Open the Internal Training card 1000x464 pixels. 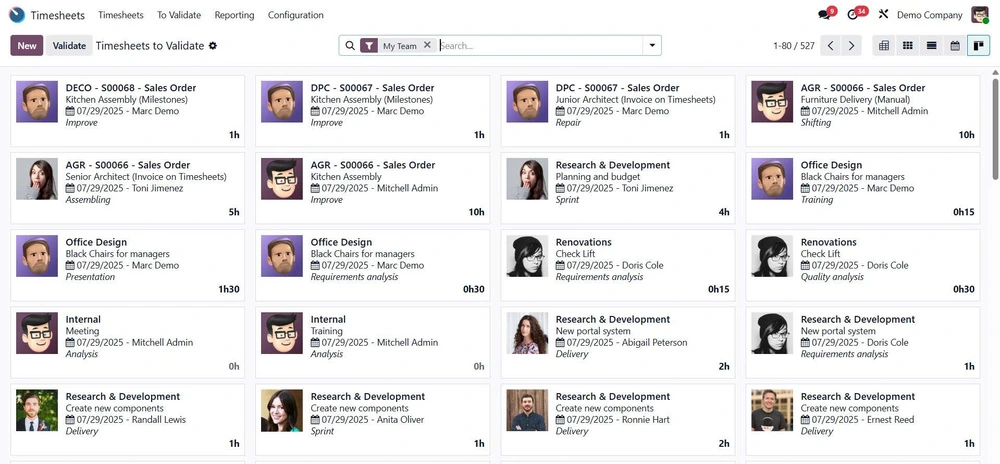[372, 342]
